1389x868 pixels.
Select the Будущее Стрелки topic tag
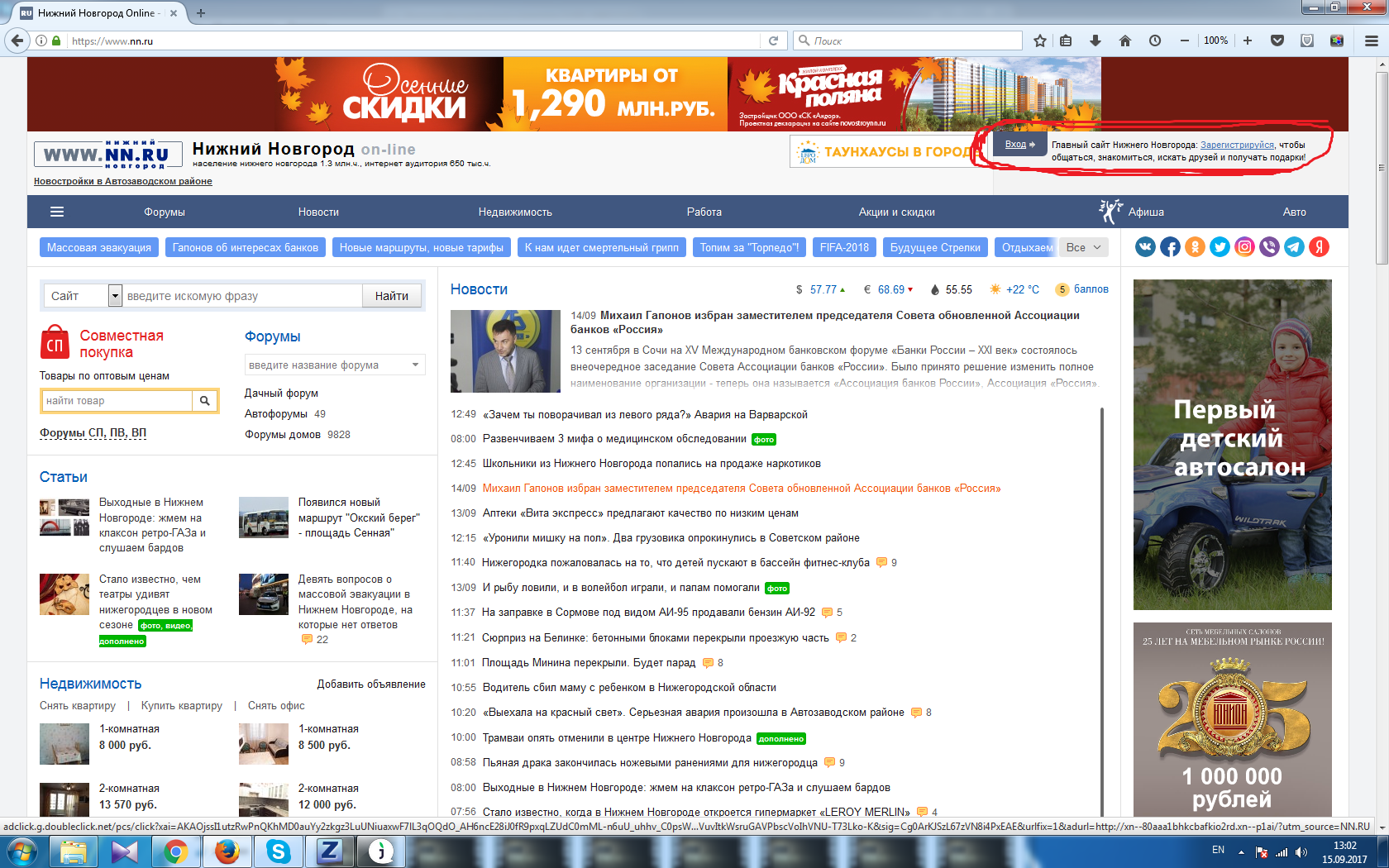point(935,247)
